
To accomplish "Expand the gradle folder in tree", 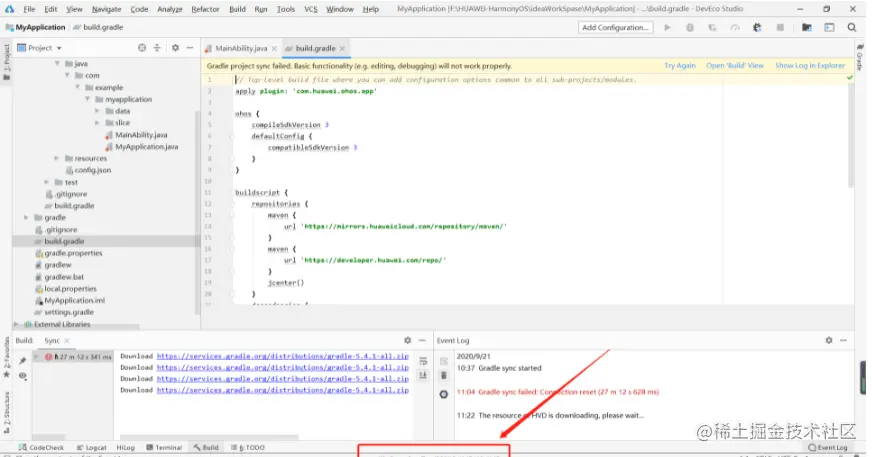I will click(26, 217).
